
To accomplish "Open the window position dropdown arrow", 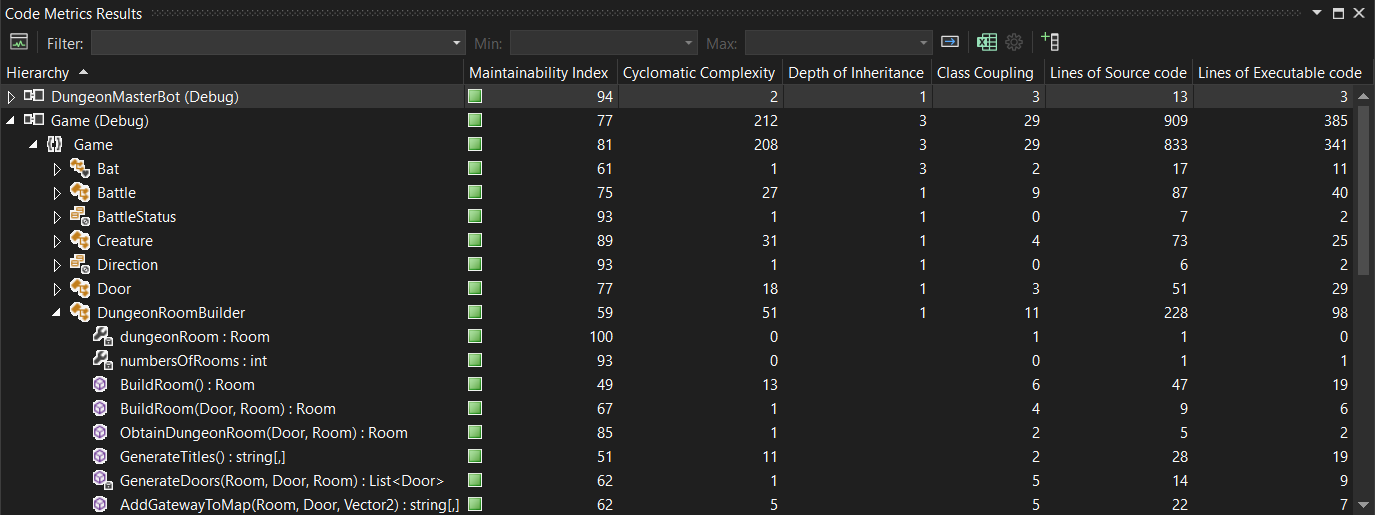I will [1317, 13].
